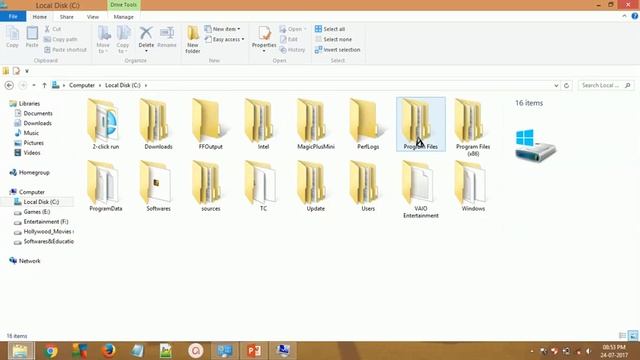Screen dimensions: 640x360
Task: Refresh the address bar location
Action: (x=566, y=85)
